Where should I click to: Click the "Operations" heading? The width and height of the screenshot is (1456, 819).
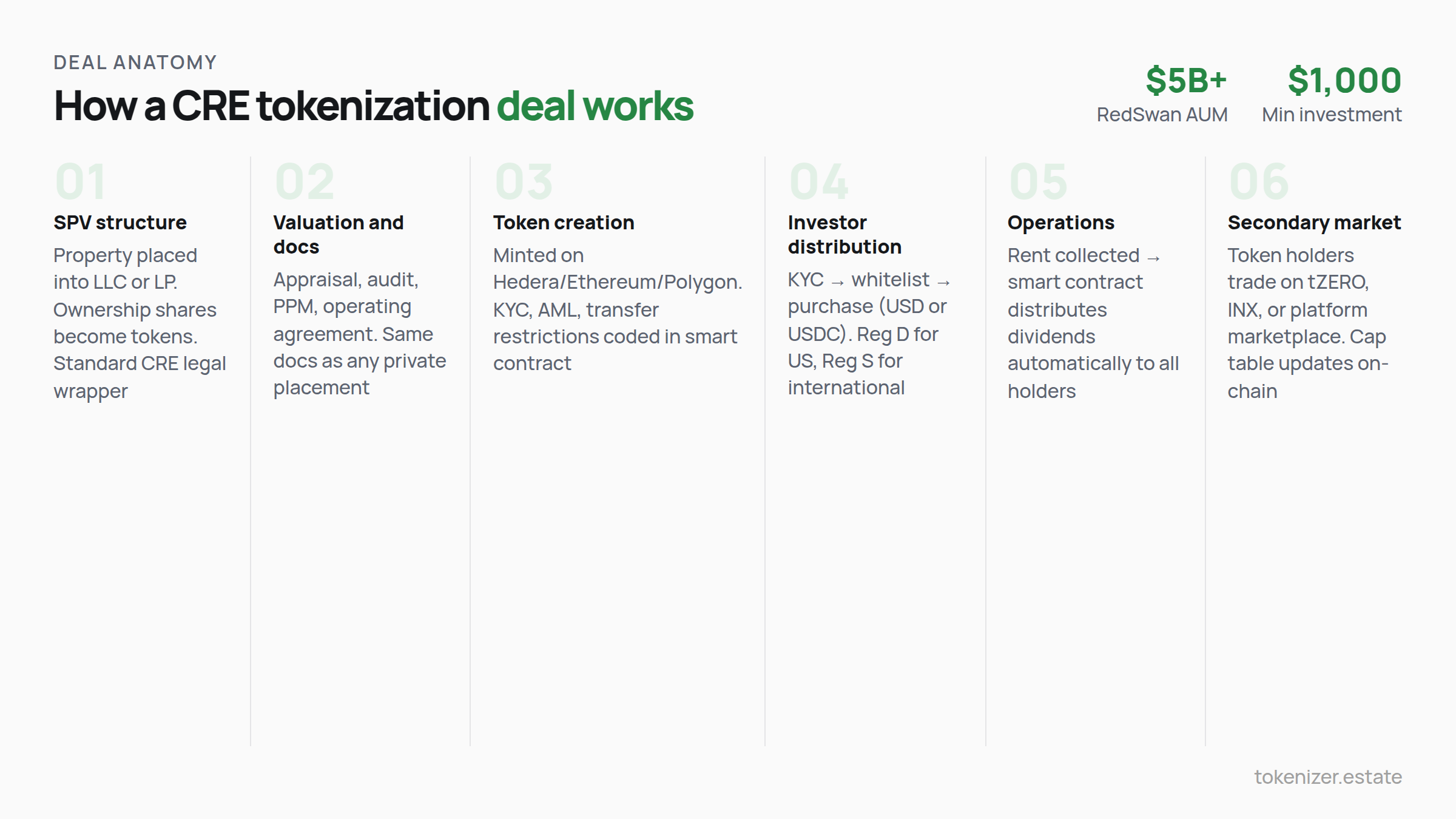click(1060, 222)
